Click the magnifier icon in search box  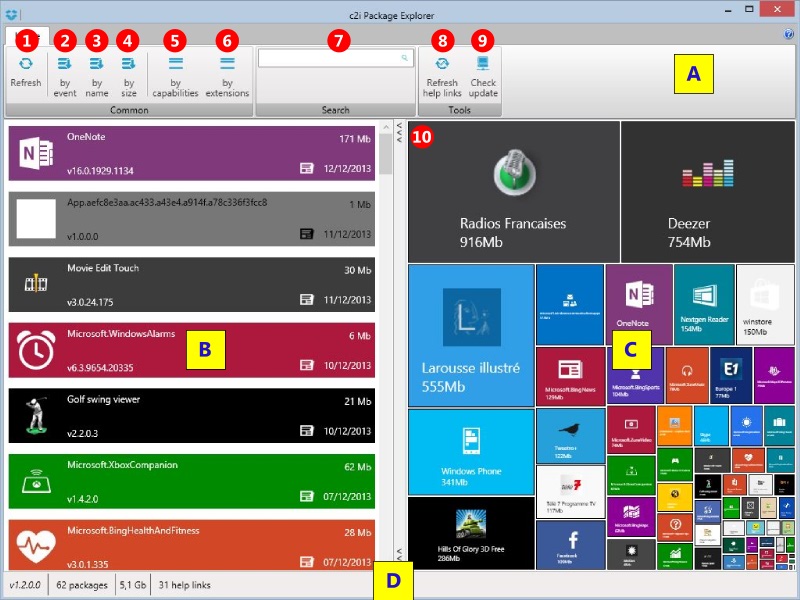(x=405, y=58)
